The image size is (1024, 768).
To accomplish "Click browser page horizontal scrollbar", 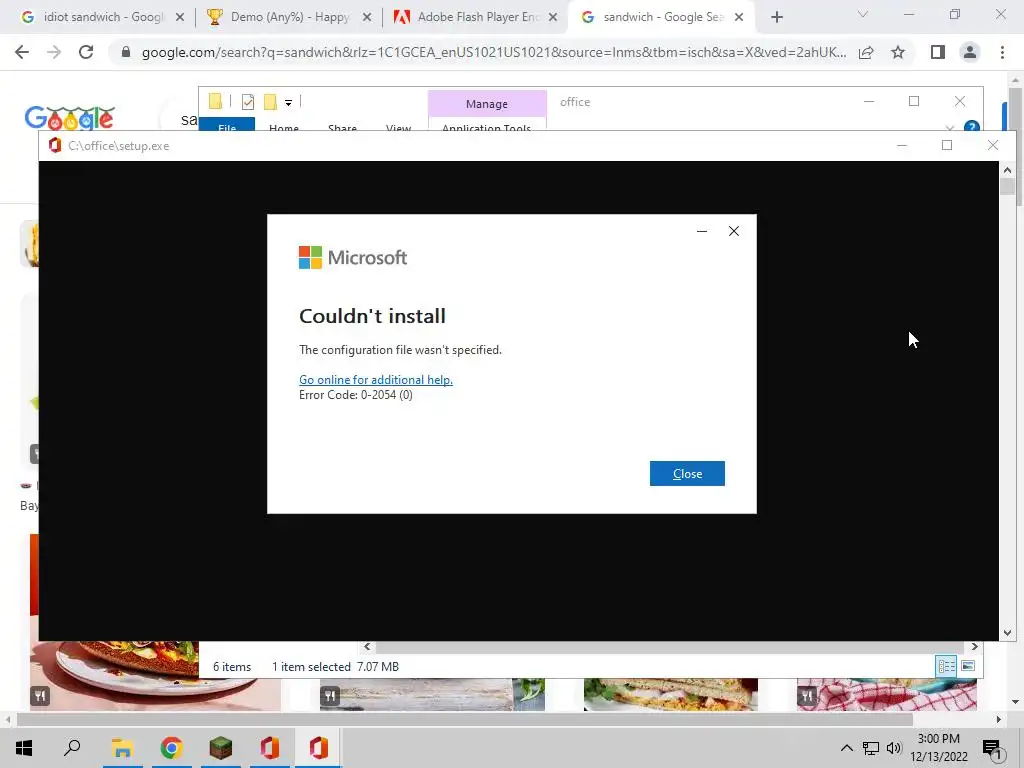I will click(464, 719).
